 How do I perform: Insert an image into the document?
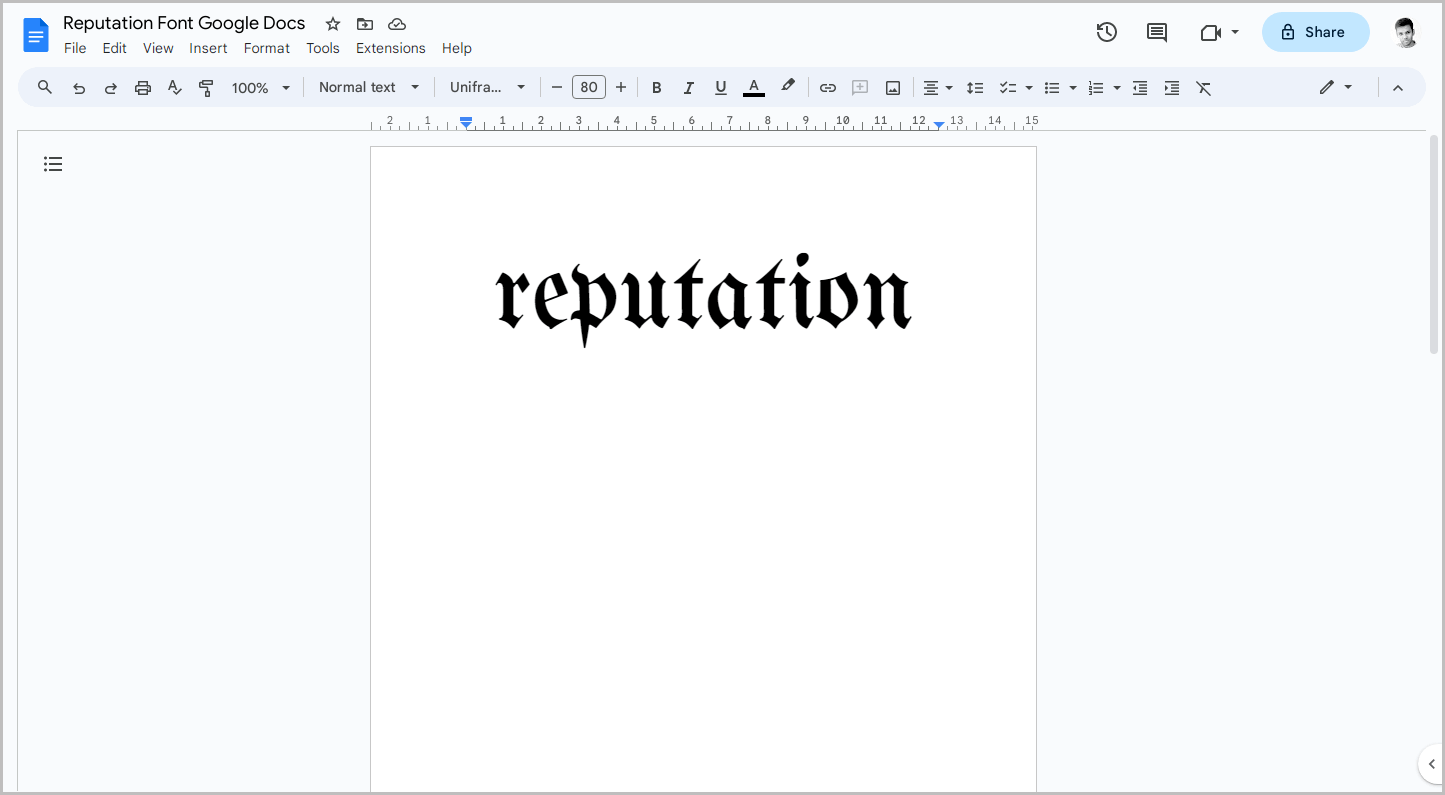[x=892, y=87]
